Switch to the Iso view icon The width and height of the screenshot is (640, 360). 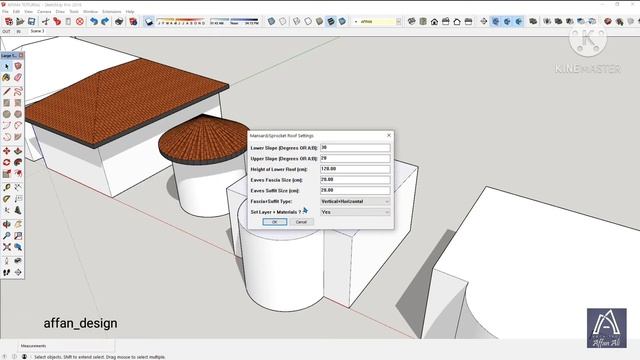point(411,21)
